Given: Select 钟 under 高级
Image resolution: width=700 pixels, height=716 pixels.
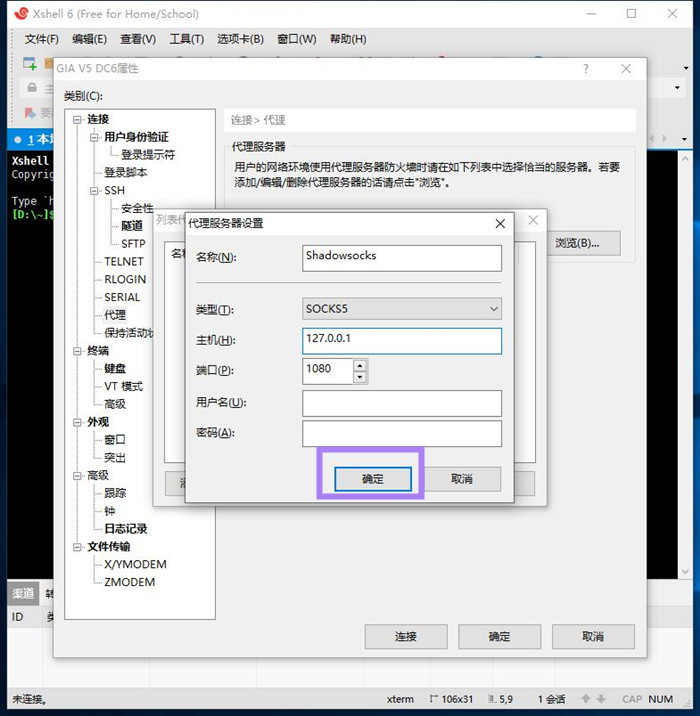Looking at the screenshot, I should click(110, 511).
